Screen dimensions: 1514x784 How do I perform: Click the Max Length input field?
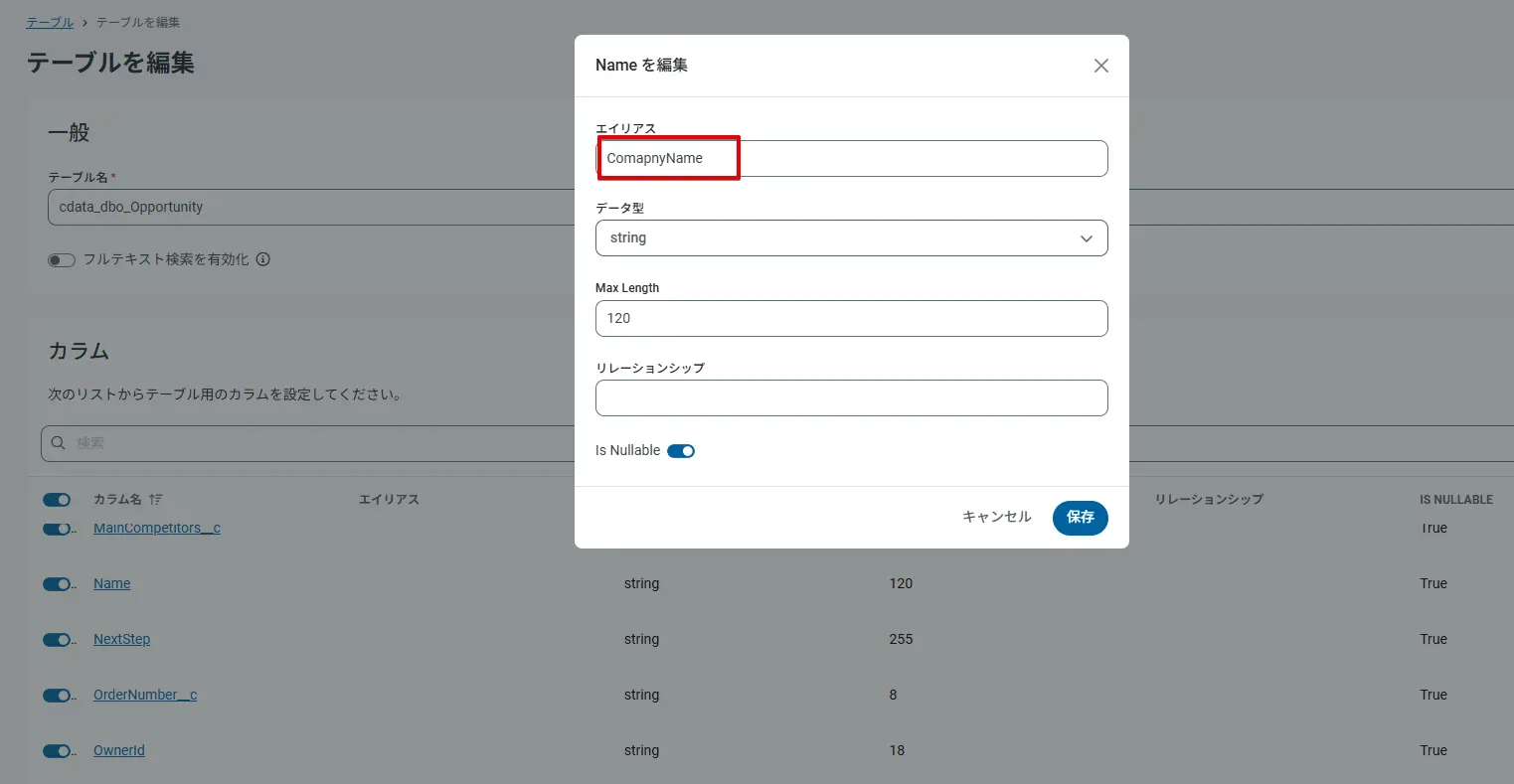851,318
